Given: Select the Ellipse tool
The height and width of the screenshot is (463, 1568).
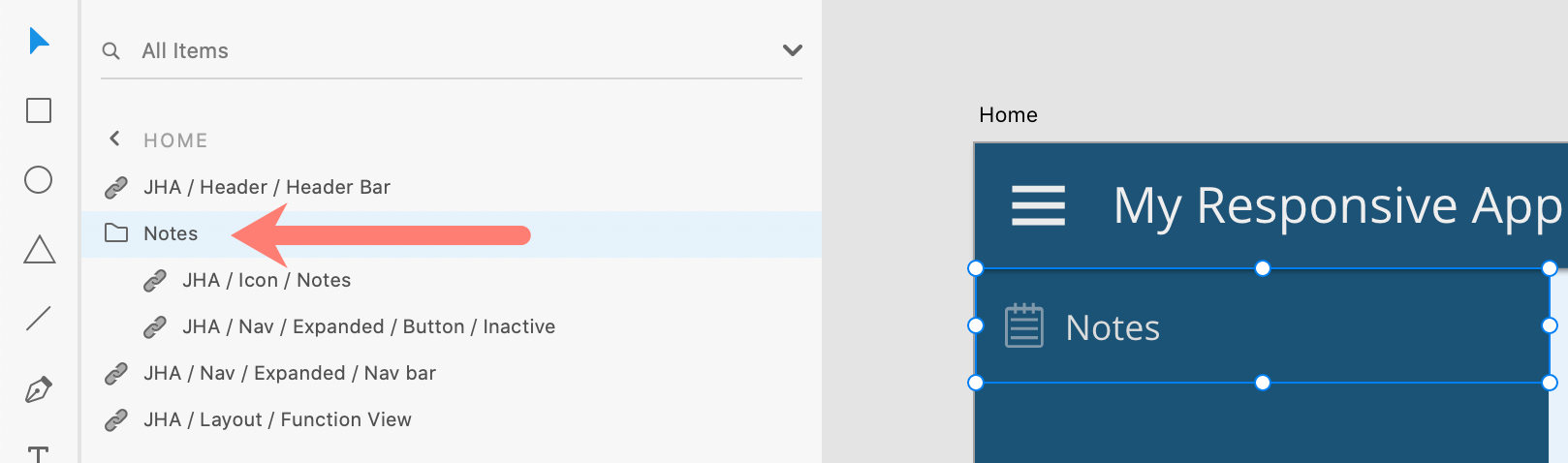Looking at the screenshot, I should (39, 180).
